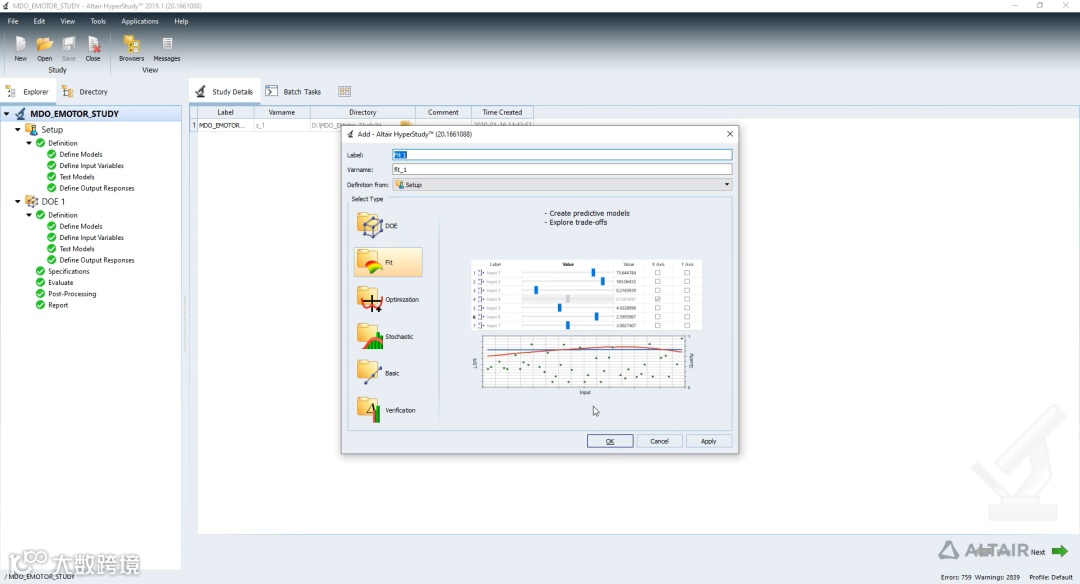Close the Add dialog with X
The height and width of the screenshot is (584, 1080).
tap(729, 134)
